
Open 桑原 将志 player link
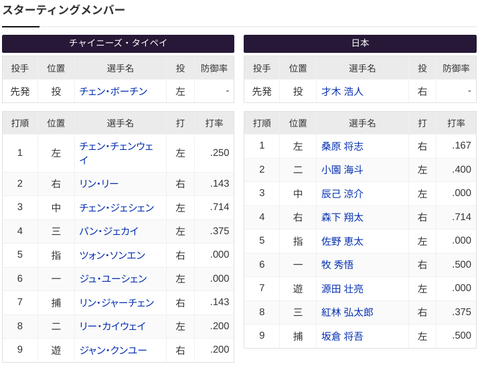[x=342, y=146]
